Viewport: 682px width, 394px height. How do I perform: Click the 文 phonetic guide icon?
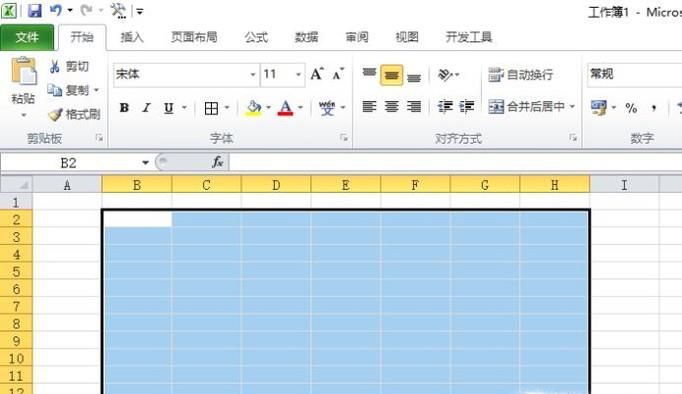(x=327, y=108)
